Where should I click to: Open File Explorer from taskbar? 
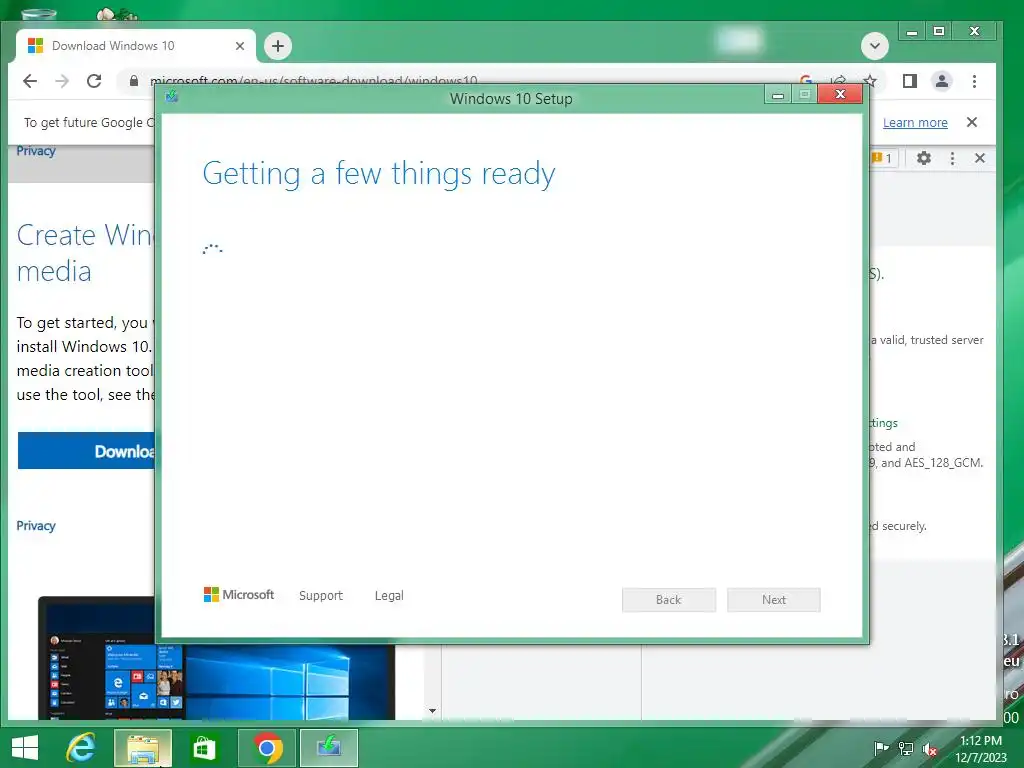(143, 748)
